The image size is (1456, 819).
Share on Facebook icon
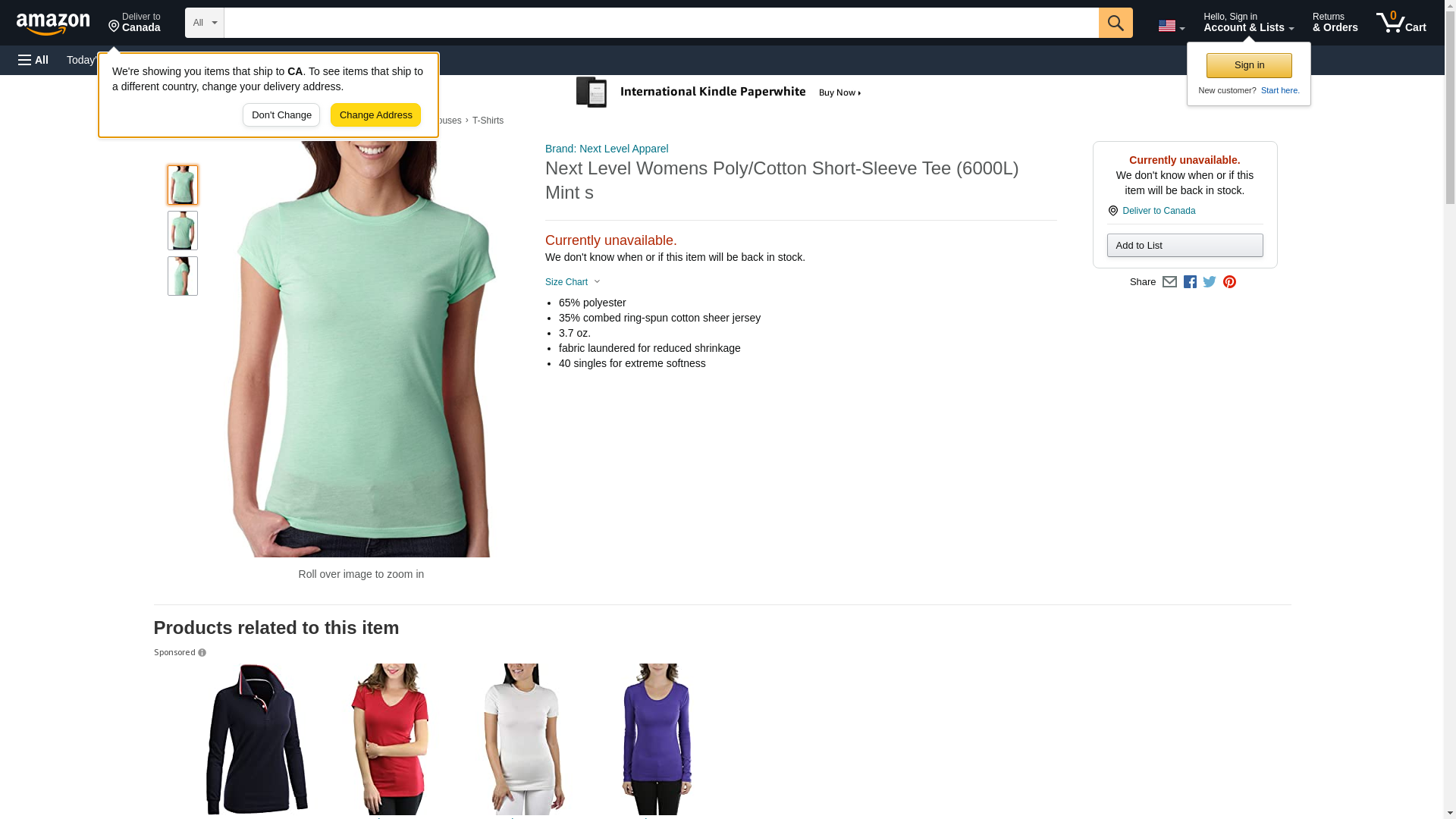click(1190, 282)
